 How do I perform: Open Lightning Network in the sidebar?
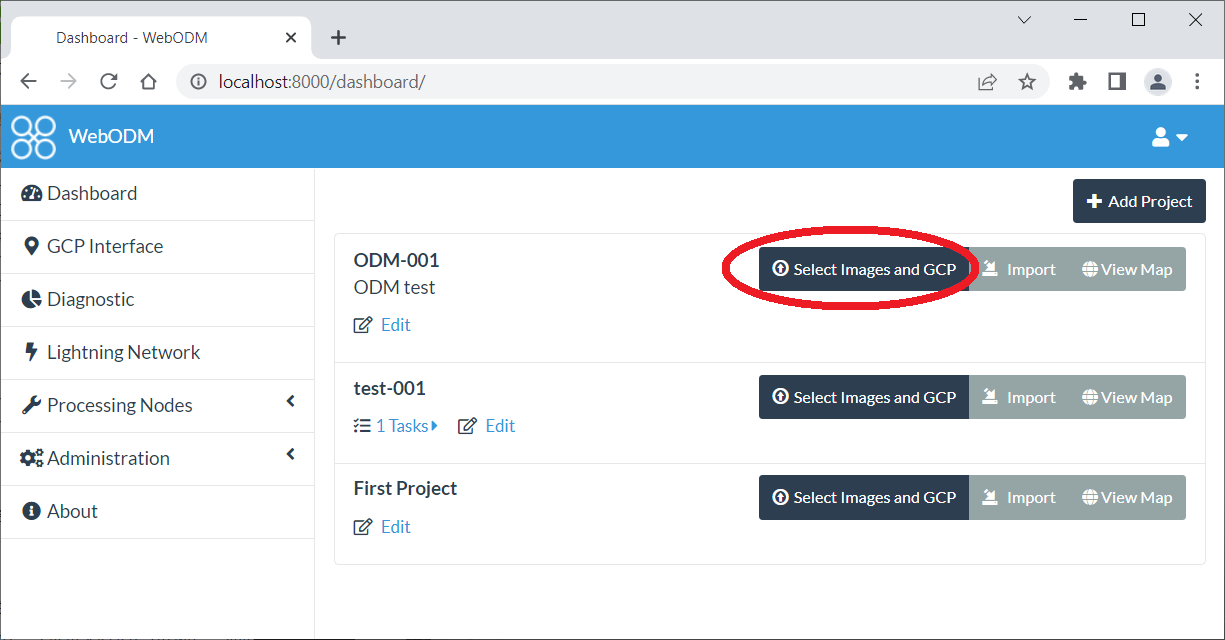158,353
